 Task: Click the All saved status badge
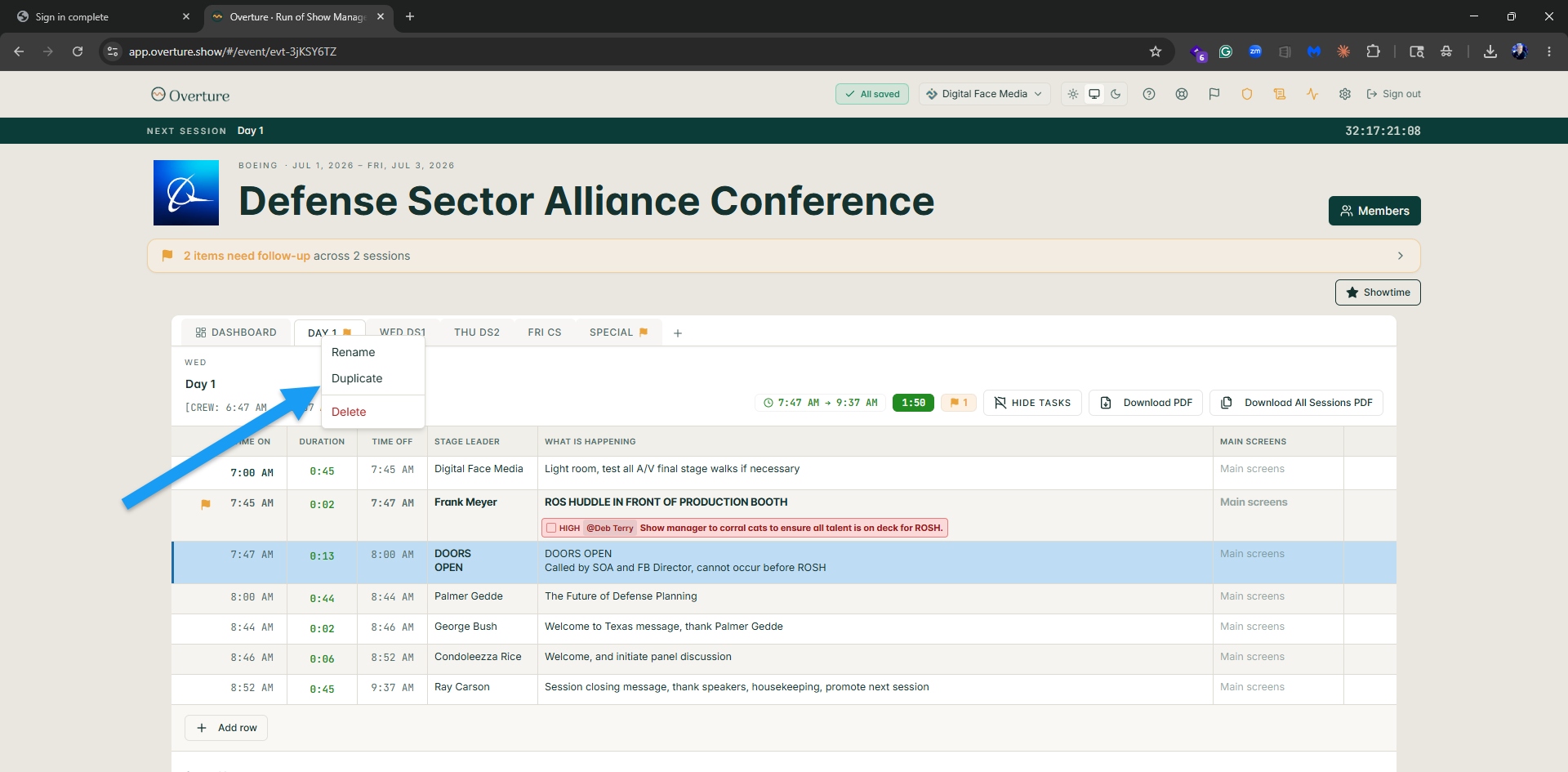[872, 94]
